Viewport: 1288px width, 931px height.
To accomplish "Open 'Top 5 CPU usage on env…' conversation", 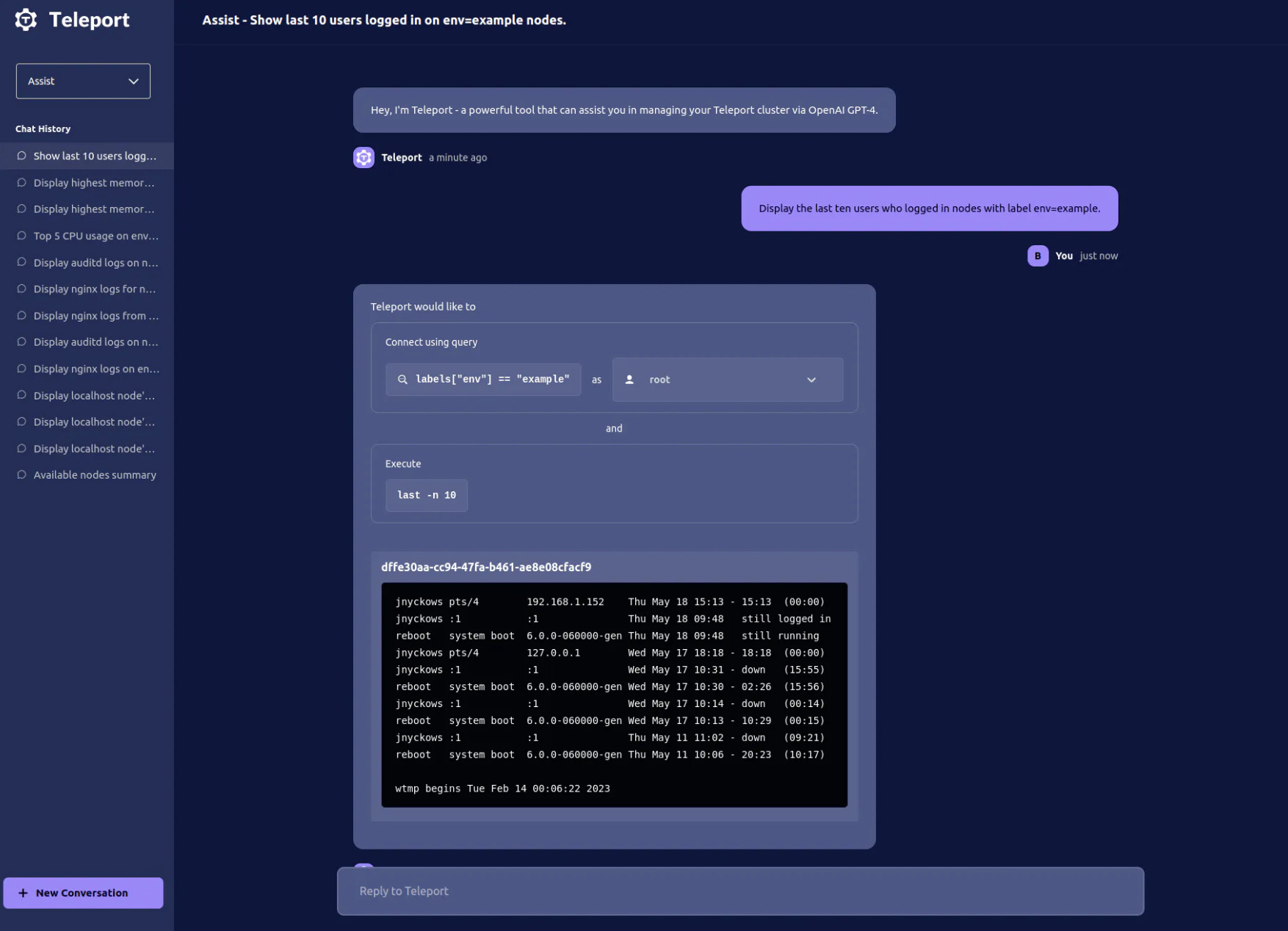I will [x=87, y=236].
